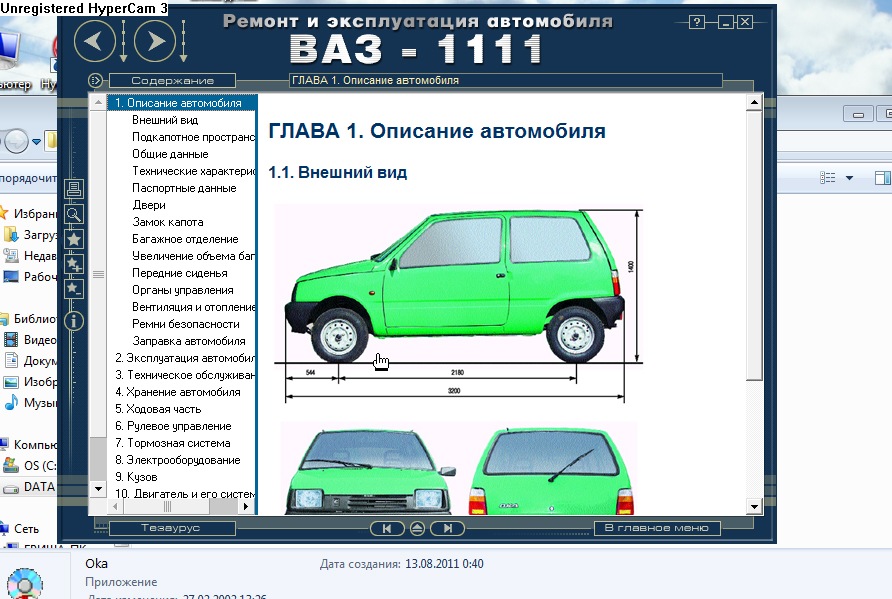892x599 pixels.
Task: Select chapter 9. Кузов
Action: click(x=136, y=477)
